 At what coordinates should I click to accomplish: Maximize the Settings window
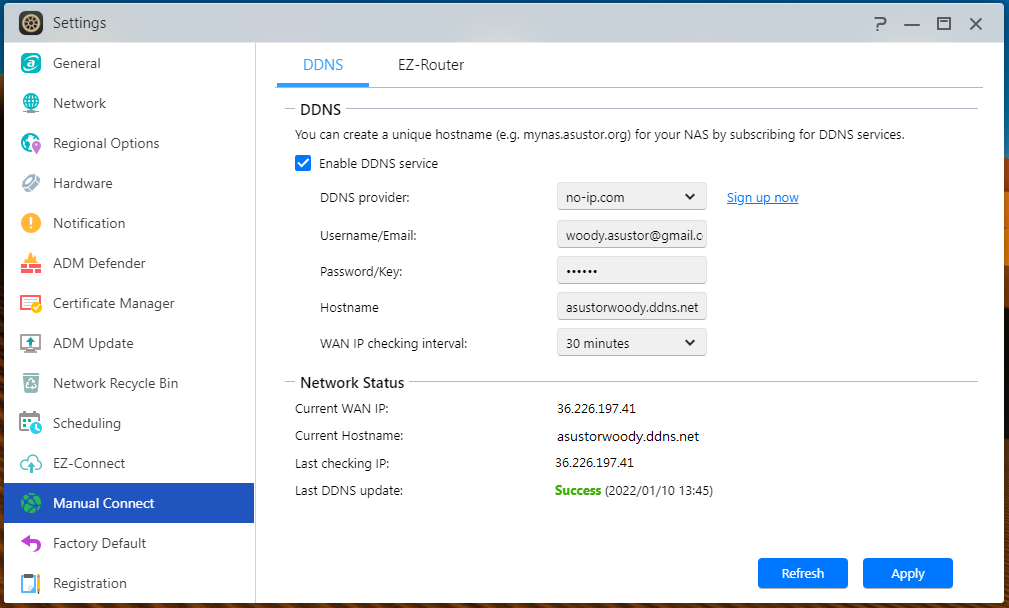(x=944, y=24)
